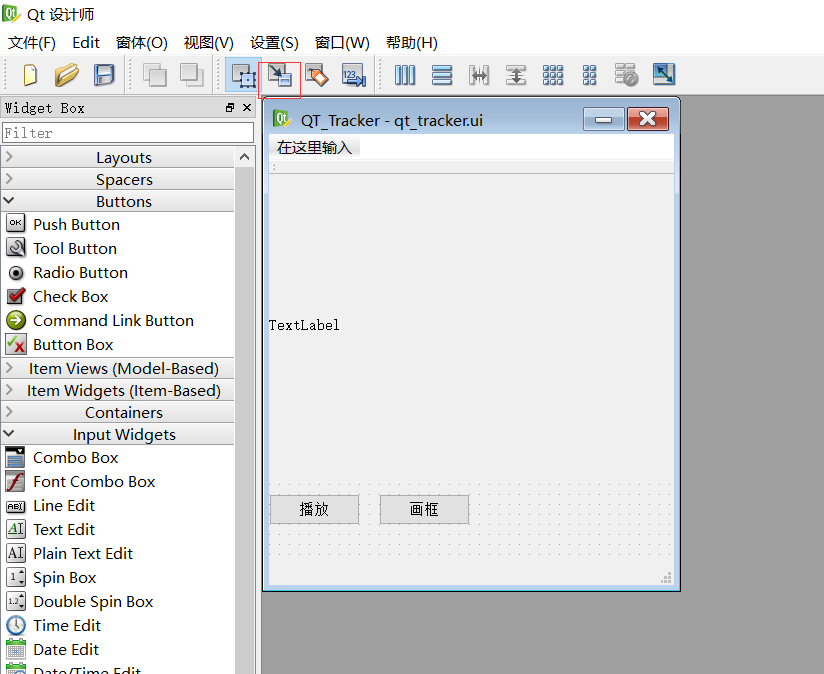
Task: Switch to Edit Tab Order mode
Action: (354, 75)
